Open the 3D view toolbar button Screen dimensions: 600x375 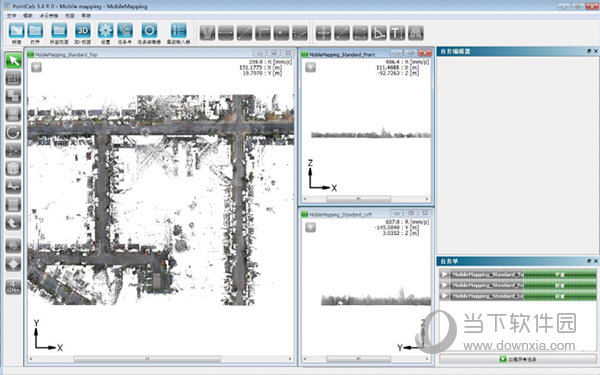(x=83, y=31)
